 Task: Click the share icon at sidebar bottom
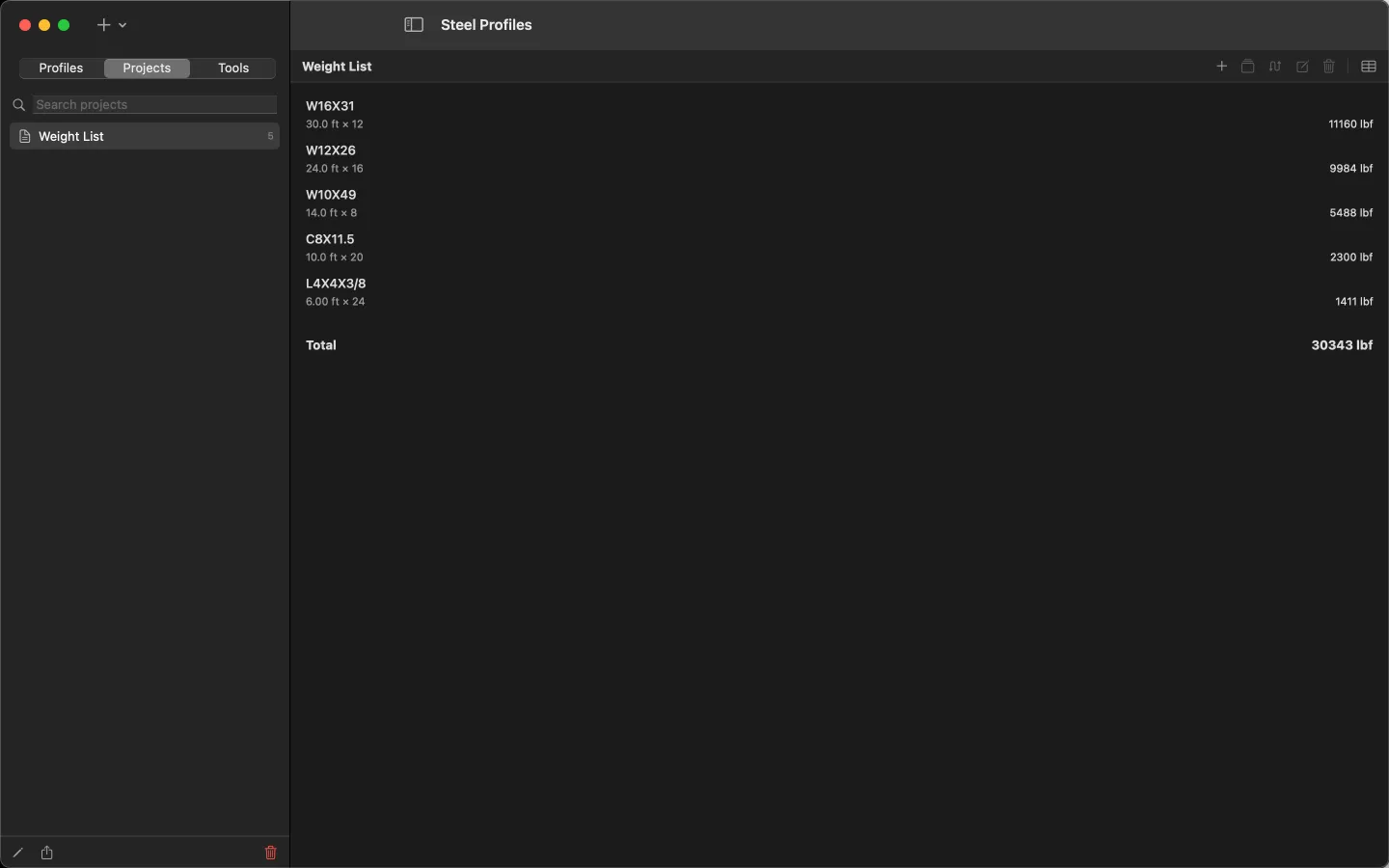pyautogui.click(x=47, y=853)
